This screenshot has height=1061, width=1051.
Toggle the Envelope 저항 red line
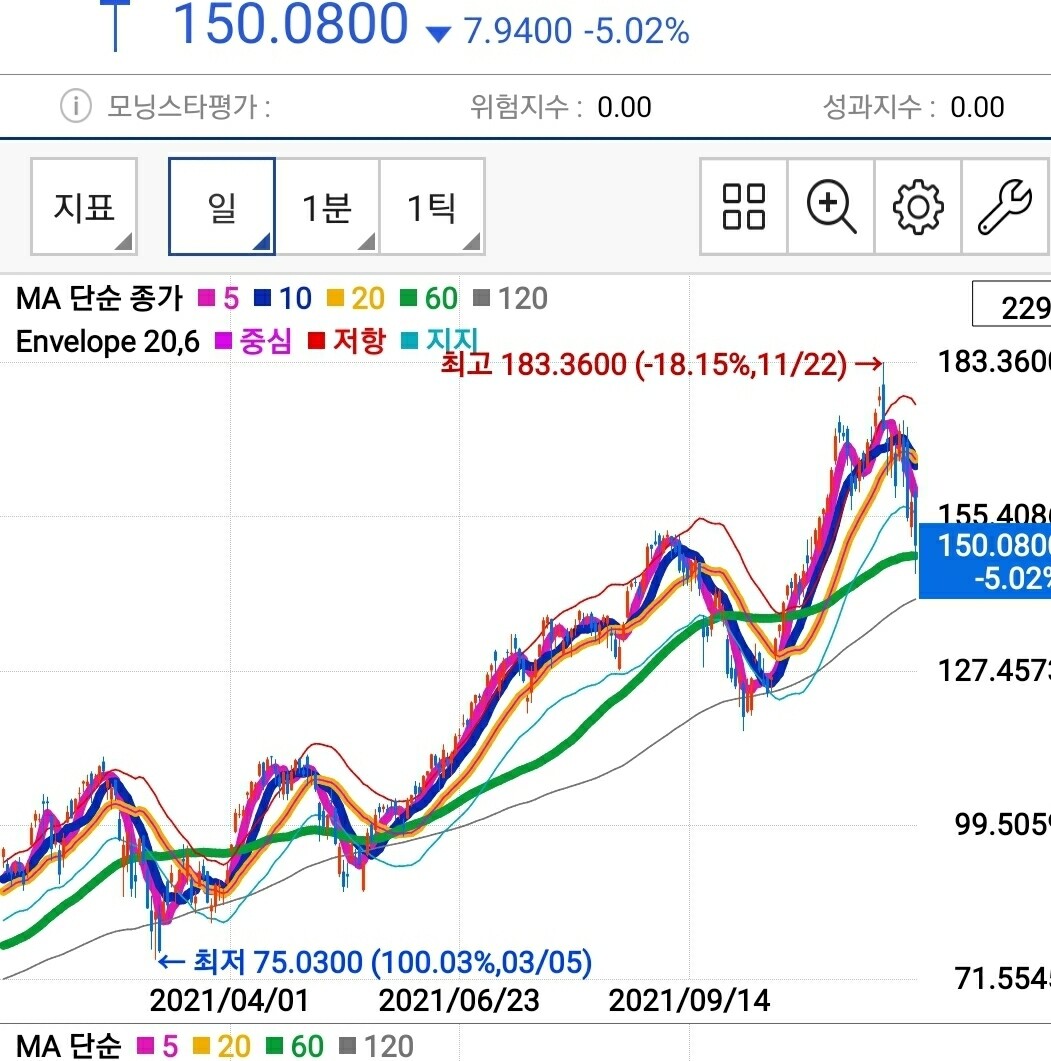346,342
